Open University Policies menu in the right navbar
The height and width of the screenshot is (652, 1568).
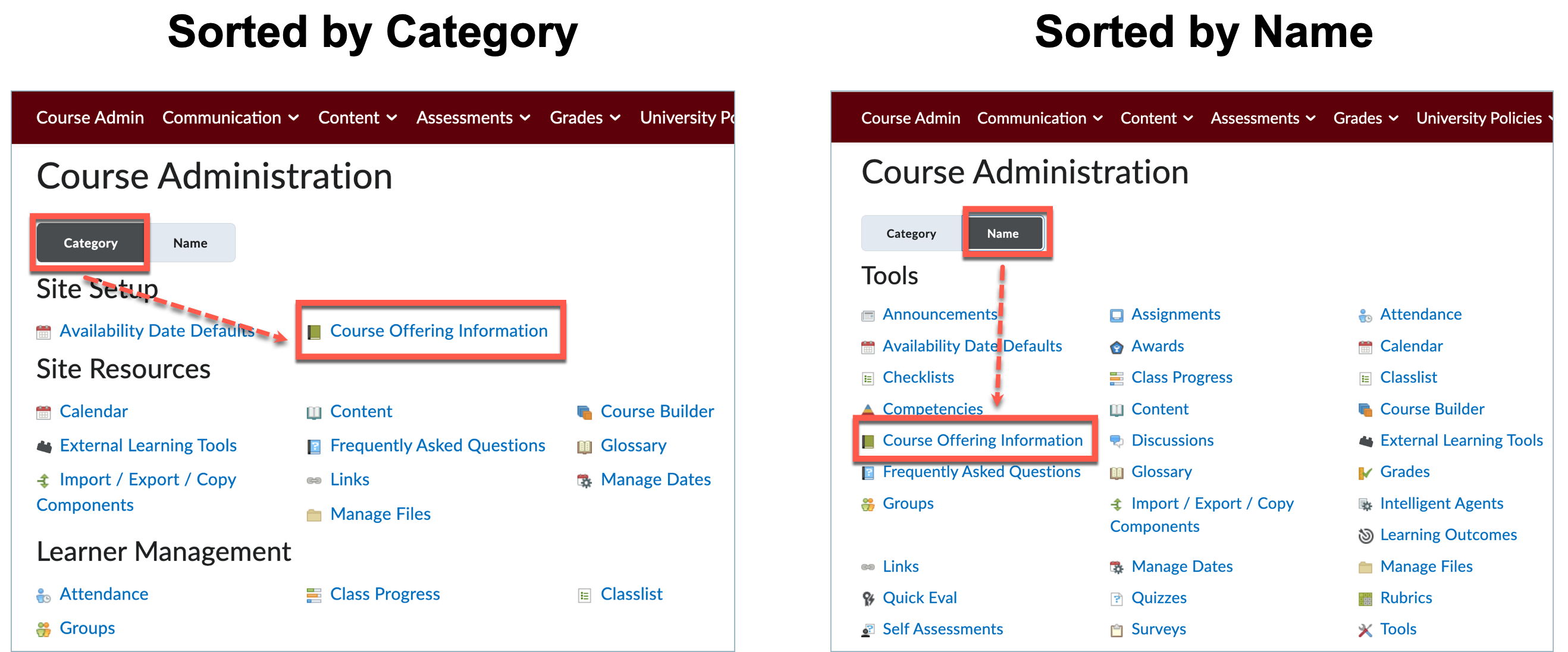1483,118
